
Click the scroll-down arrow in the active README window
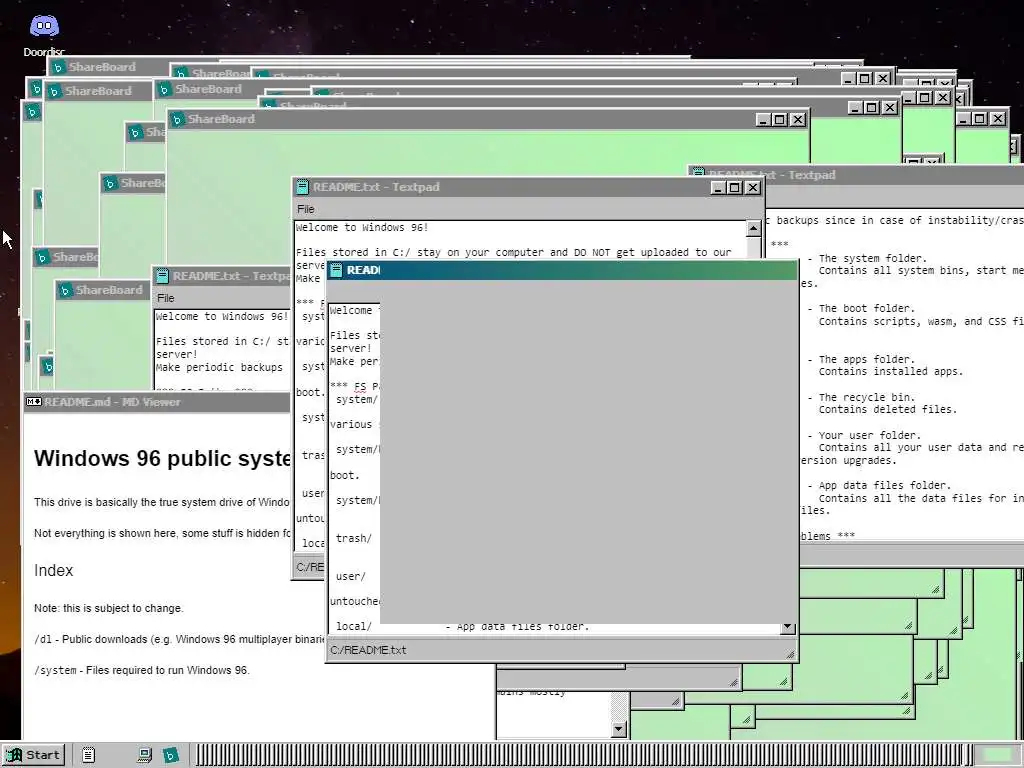tap(788, 627)
